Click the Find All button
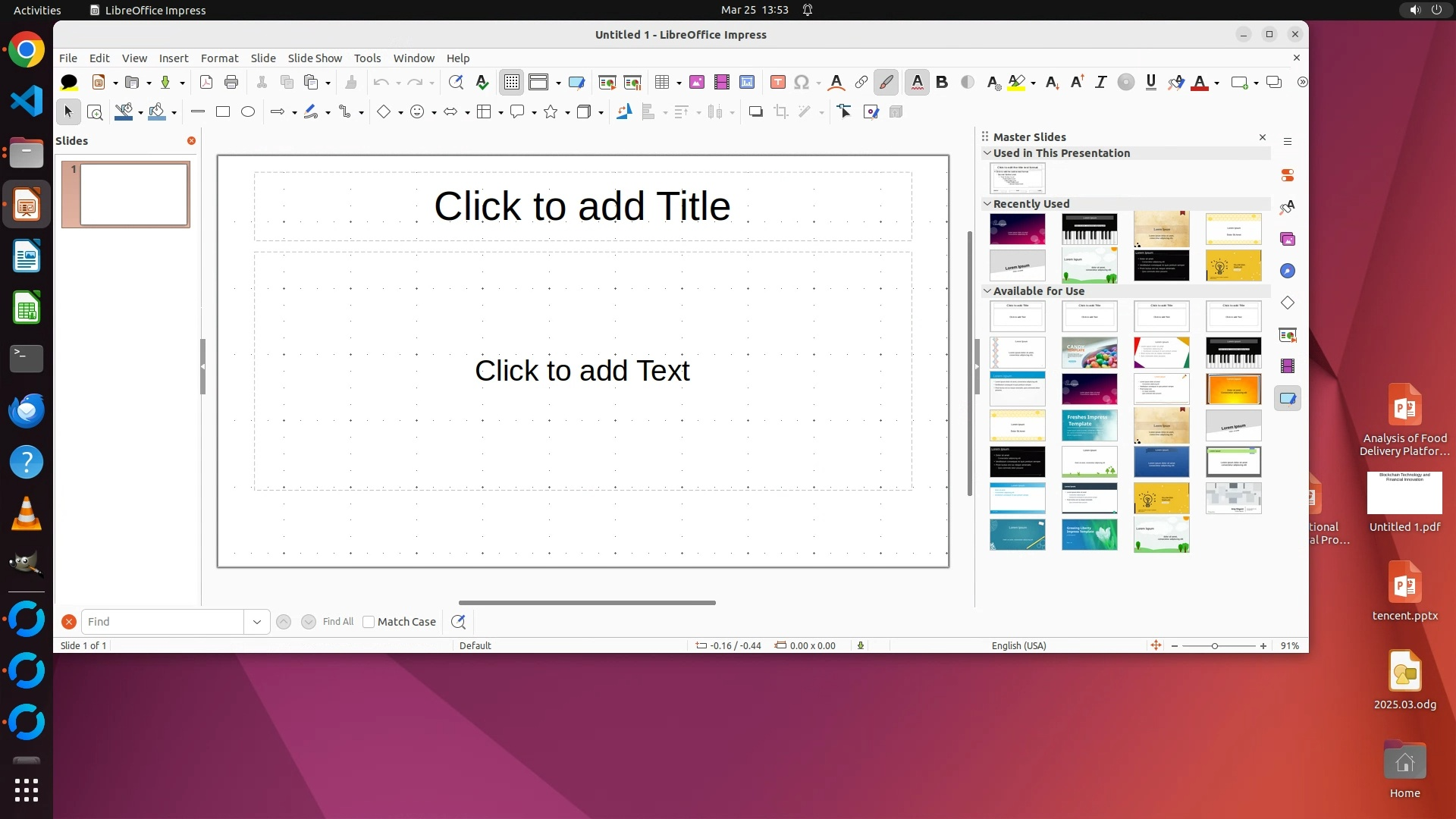1456x819 pixels. [337, 622]
